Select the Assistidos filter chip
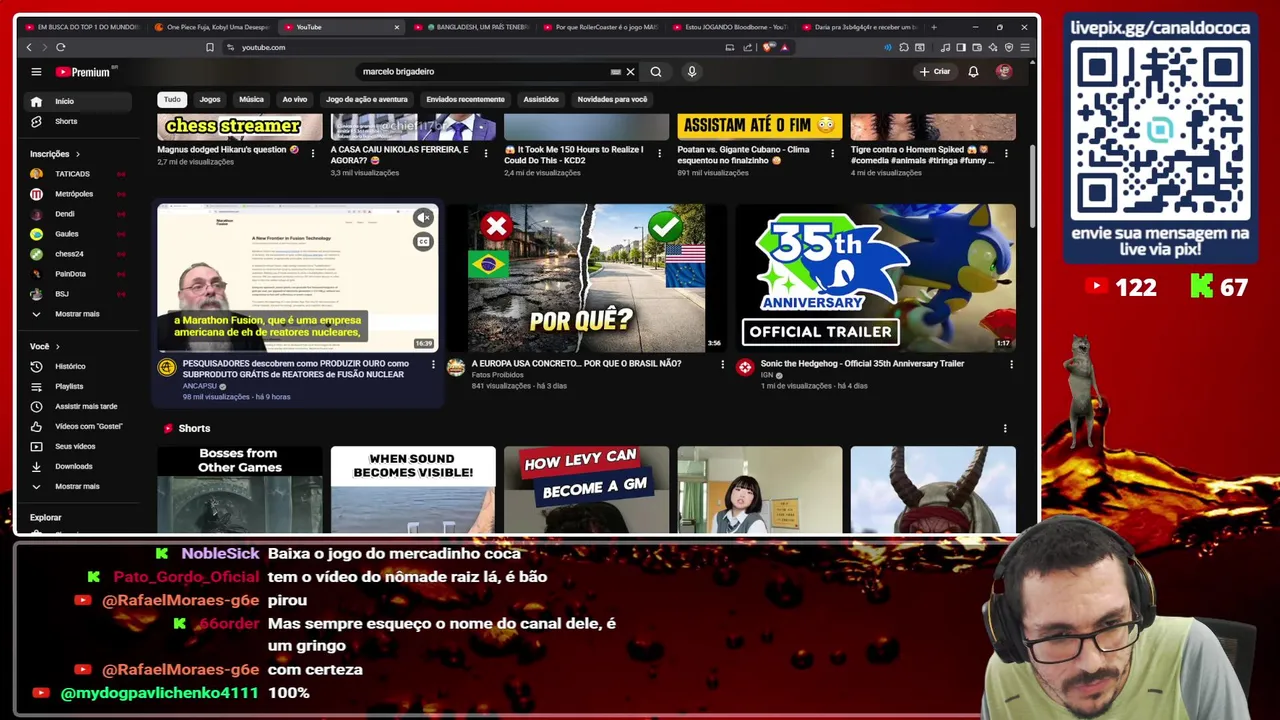Viewport: 1280px width, 720px height. pos(541,99)
